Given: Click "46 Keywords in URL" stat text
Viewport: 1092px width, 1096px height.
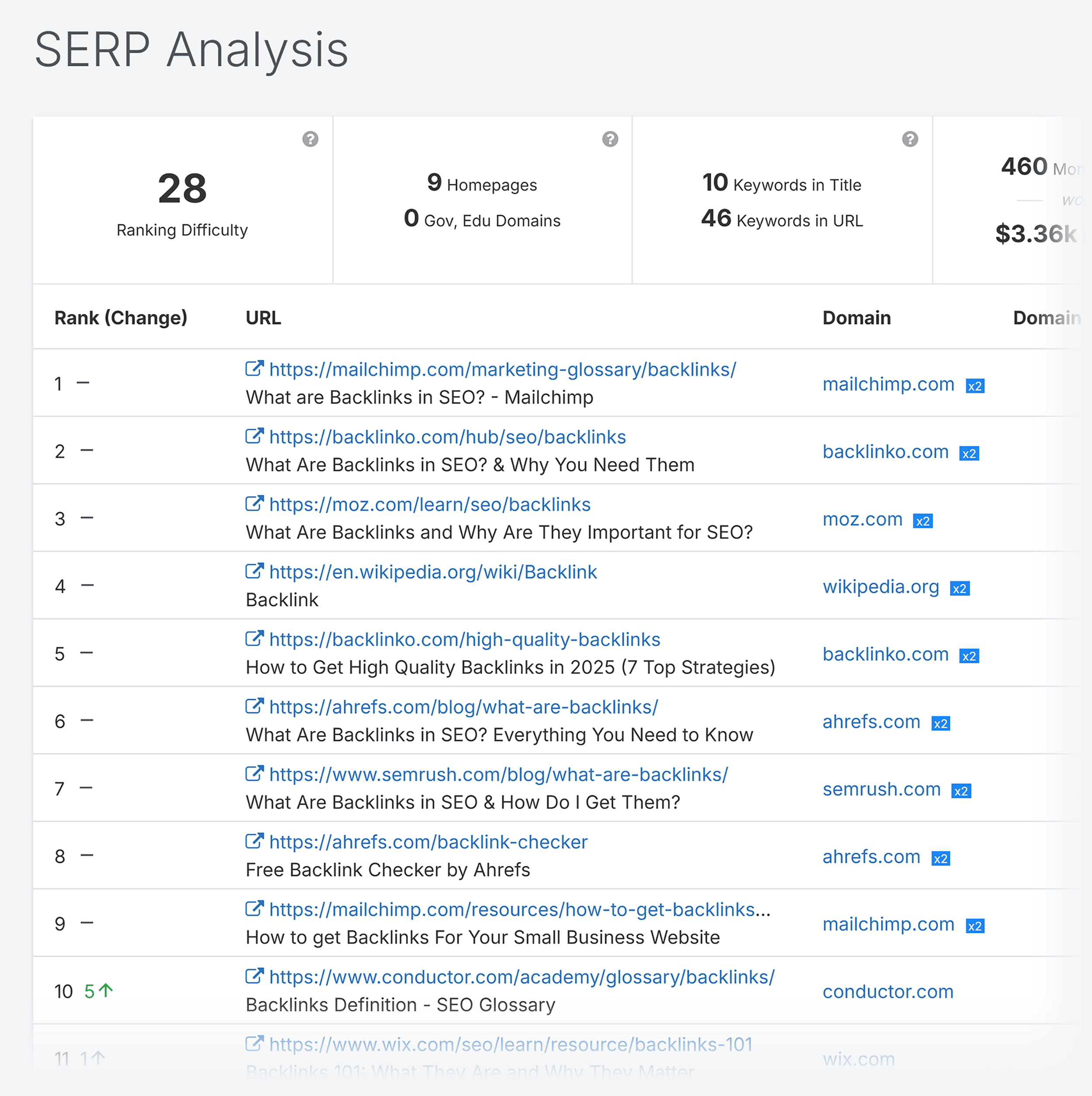Looking at the screenshot, I should (x=781, y=219).
